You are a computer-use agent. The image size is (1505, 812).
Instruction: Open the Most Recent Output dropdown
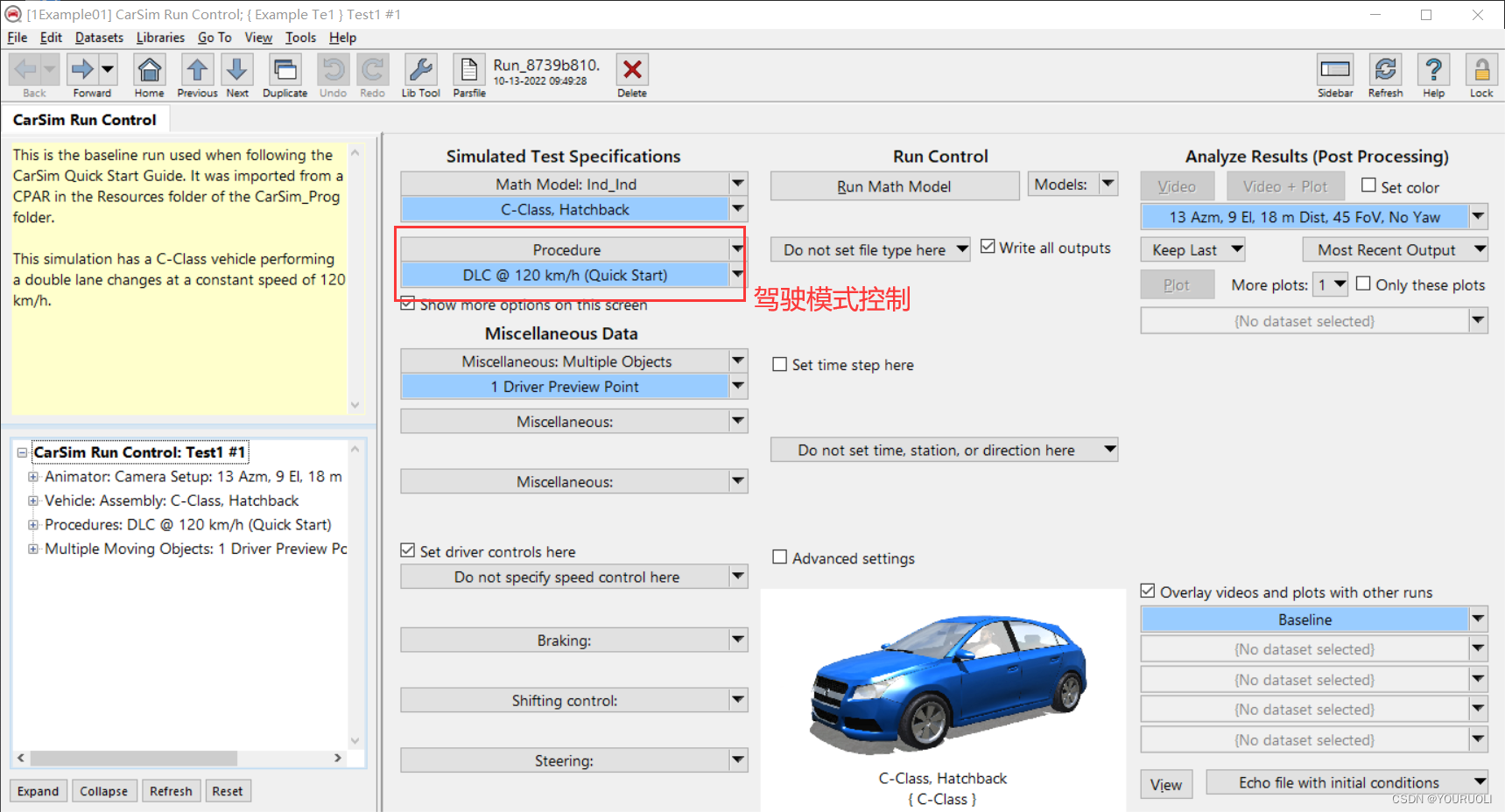[1396, 250]
